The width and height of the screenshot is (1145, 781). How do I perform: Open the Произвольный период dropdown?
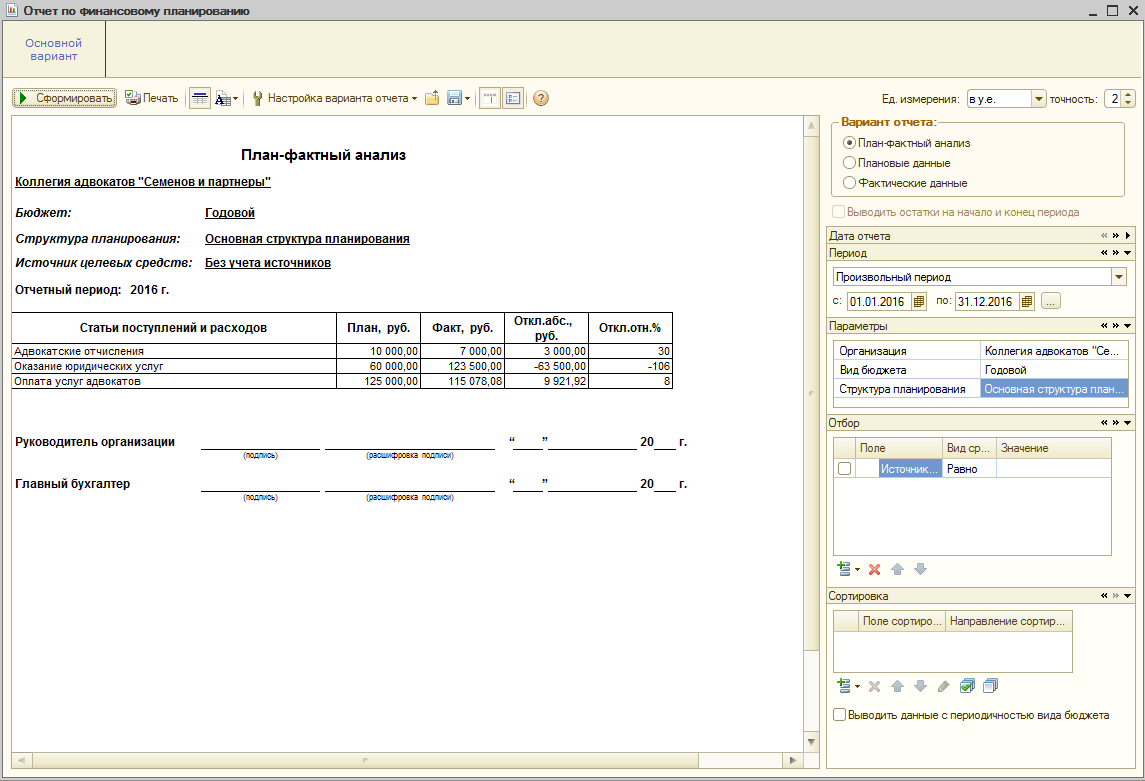(1119, 277)
